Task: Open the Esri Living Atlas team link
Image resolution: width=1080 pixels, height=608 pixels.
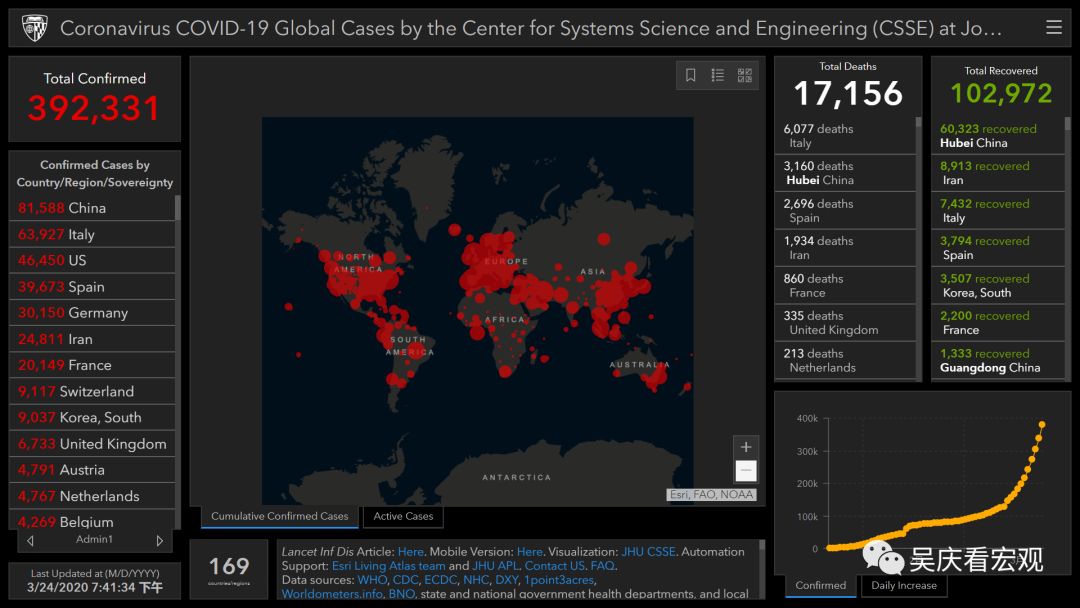Action: click(388, 566)
